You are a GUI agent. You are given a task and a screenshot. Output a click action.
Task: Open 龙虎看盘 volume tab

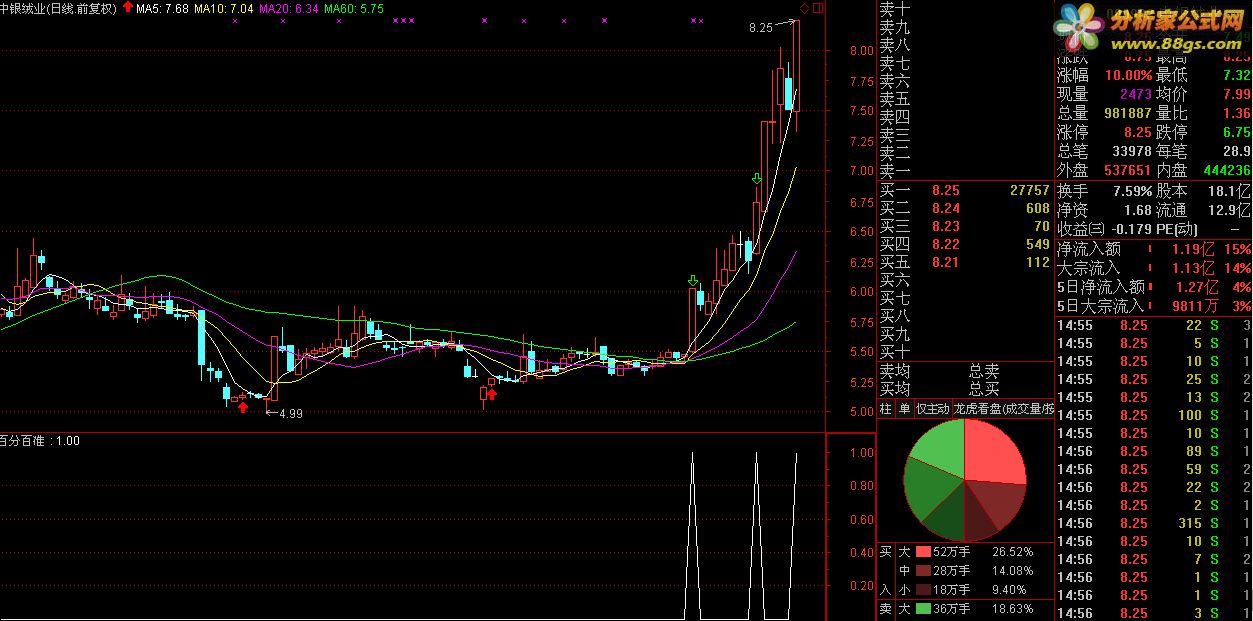tap(1003, 409)
